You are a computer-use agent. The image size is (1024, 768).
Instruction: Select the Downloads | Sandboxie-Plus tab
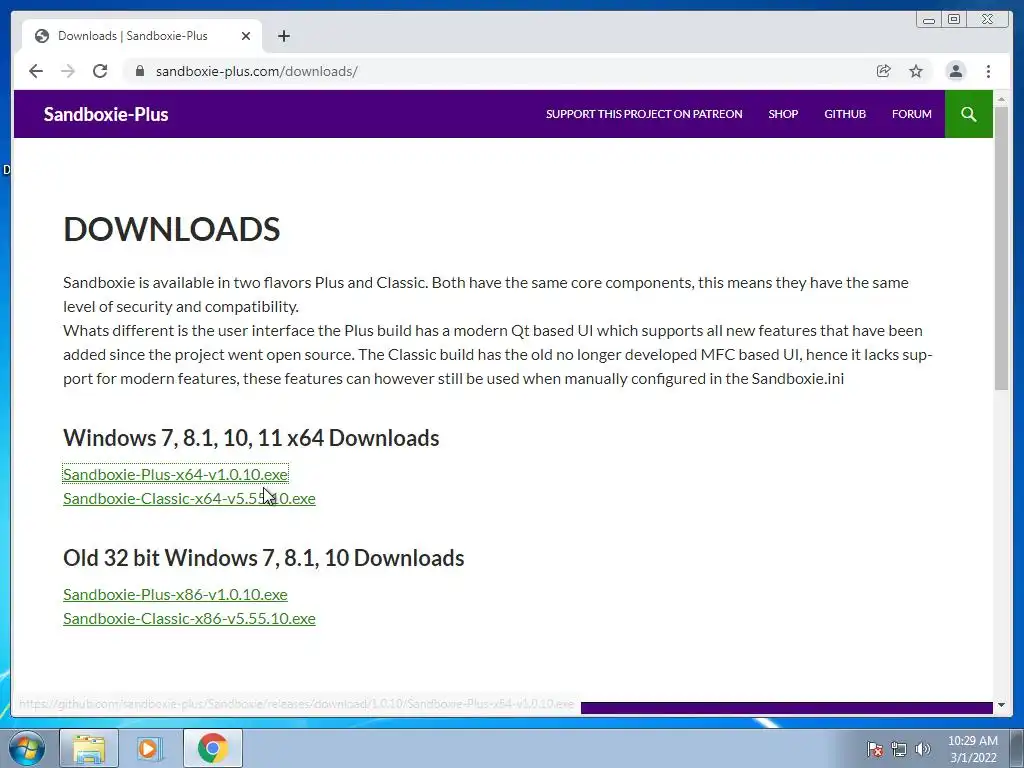click(x=142, y=36)
